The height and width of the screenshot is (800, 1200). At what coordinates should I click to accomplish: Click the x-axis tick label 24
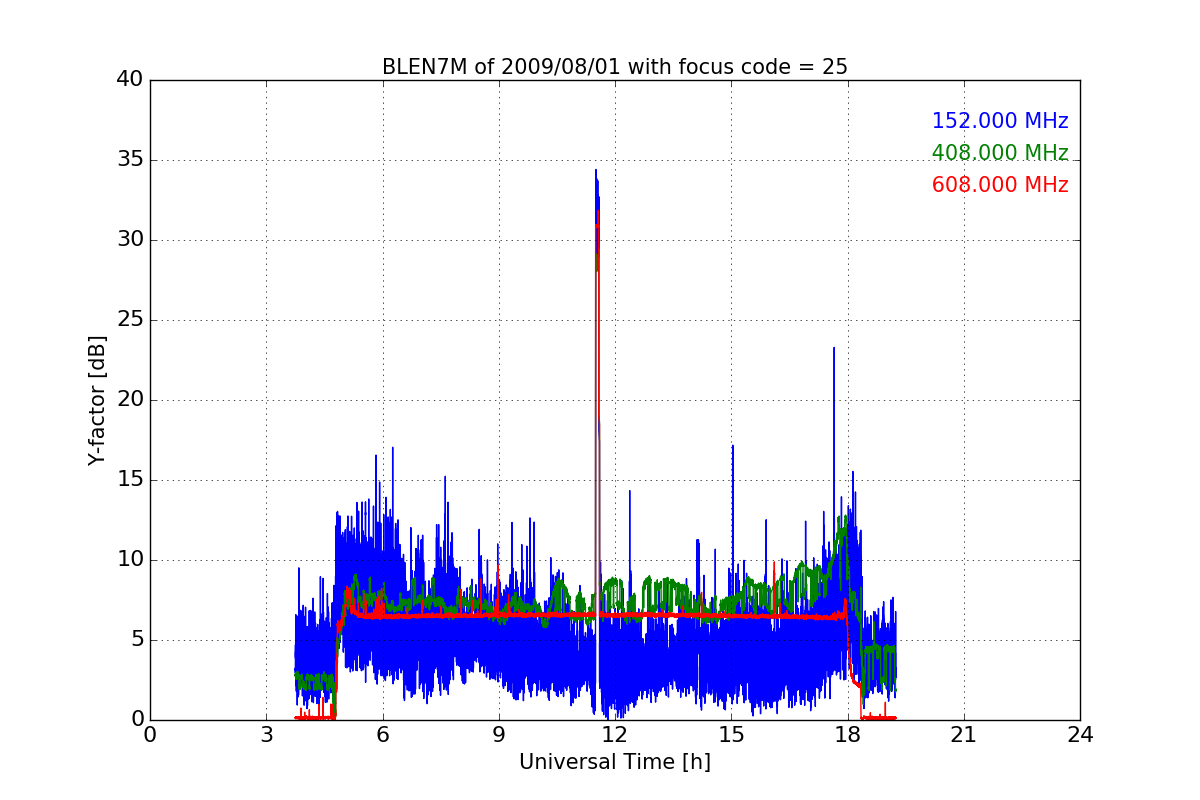point(1080,735)
